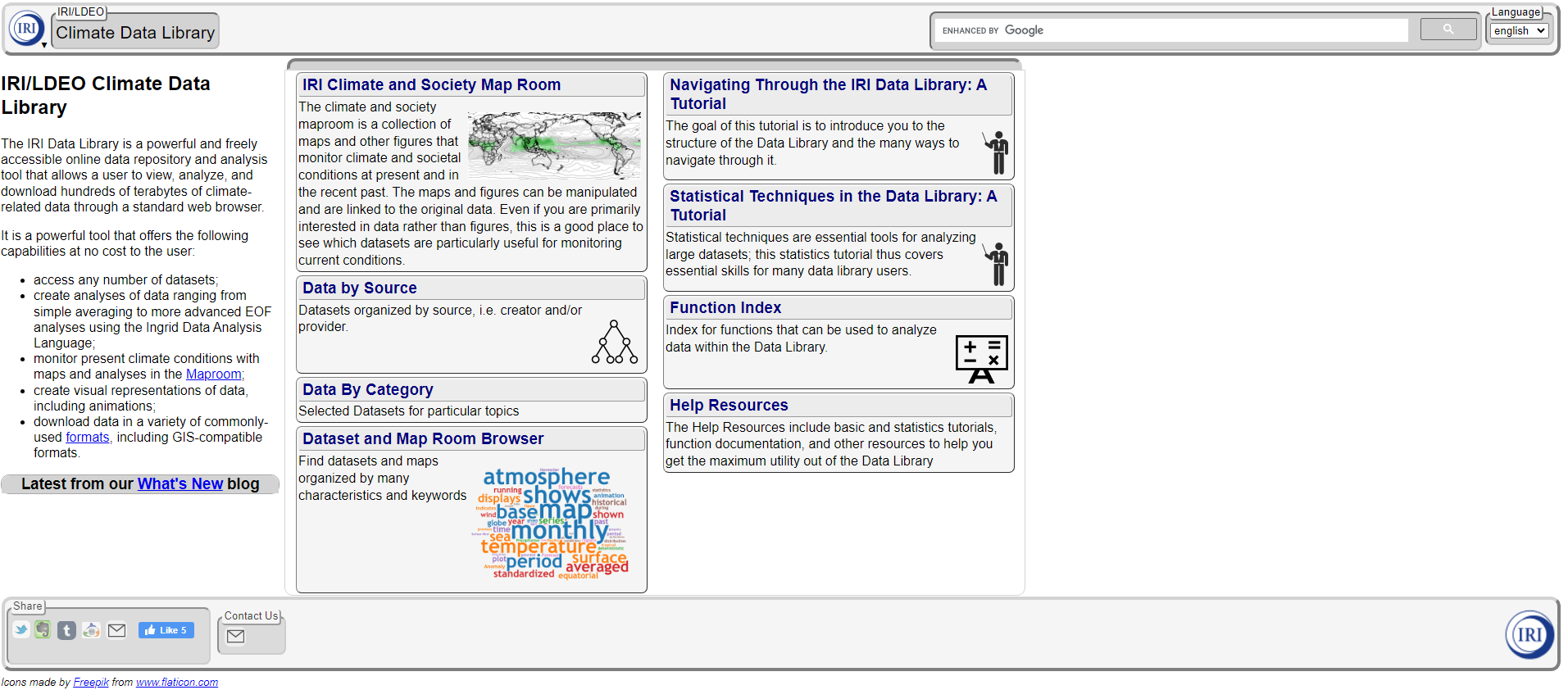Click 'access any number of datasets' bullet

coord(125,280)
